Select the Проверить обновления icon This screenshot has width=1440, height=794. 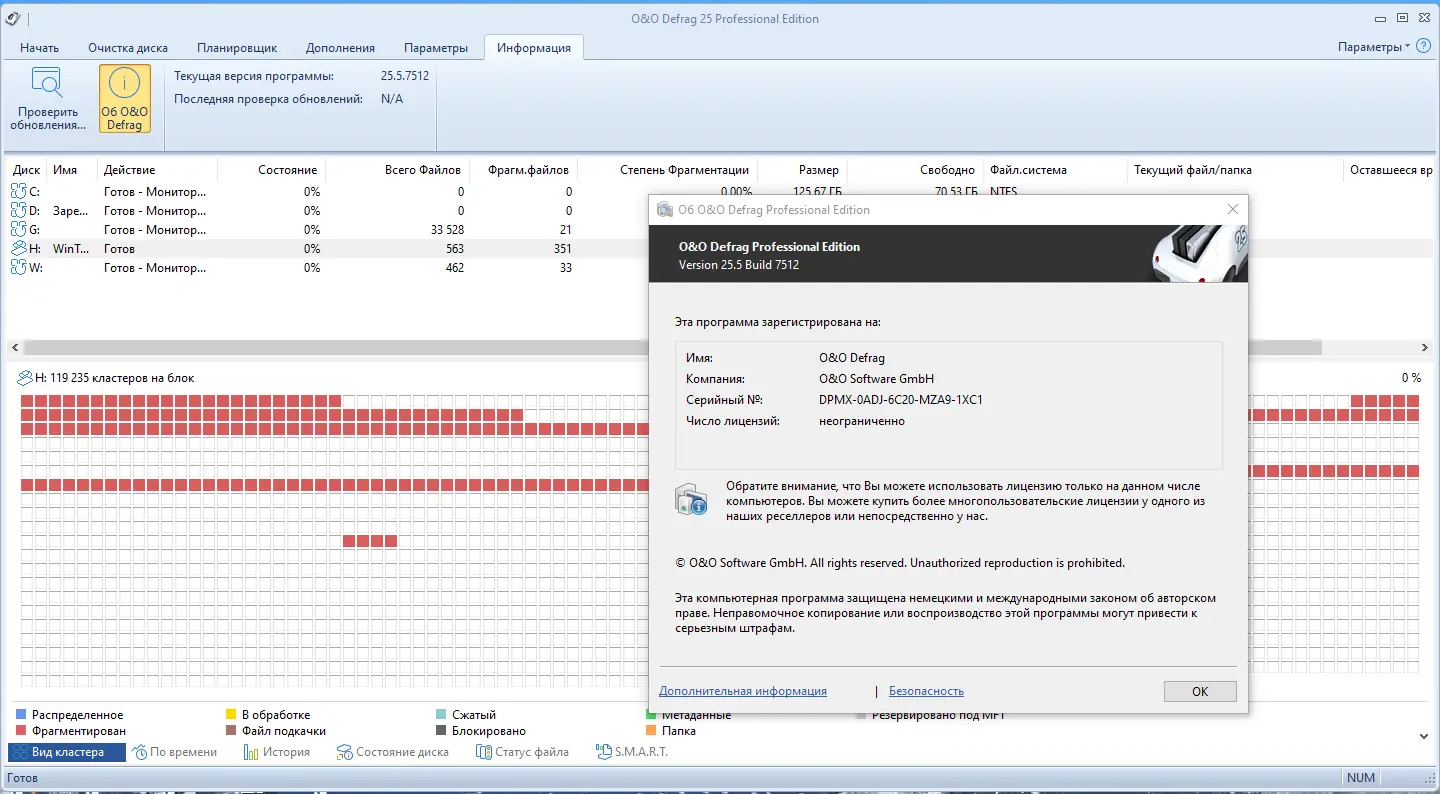pos(47,97)
